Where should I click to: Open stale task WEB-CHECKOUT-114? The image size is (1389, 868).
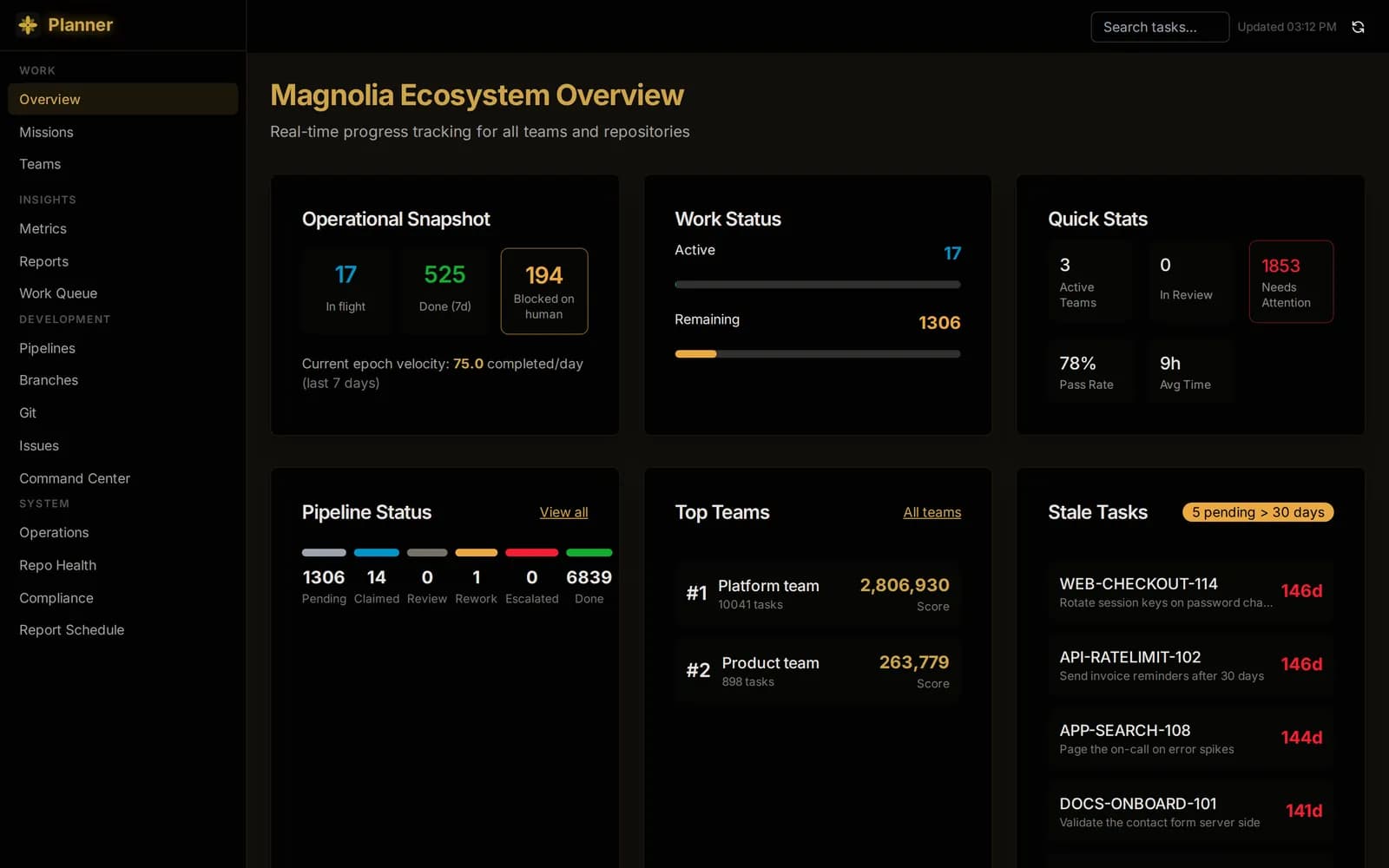coord(1190,592)
